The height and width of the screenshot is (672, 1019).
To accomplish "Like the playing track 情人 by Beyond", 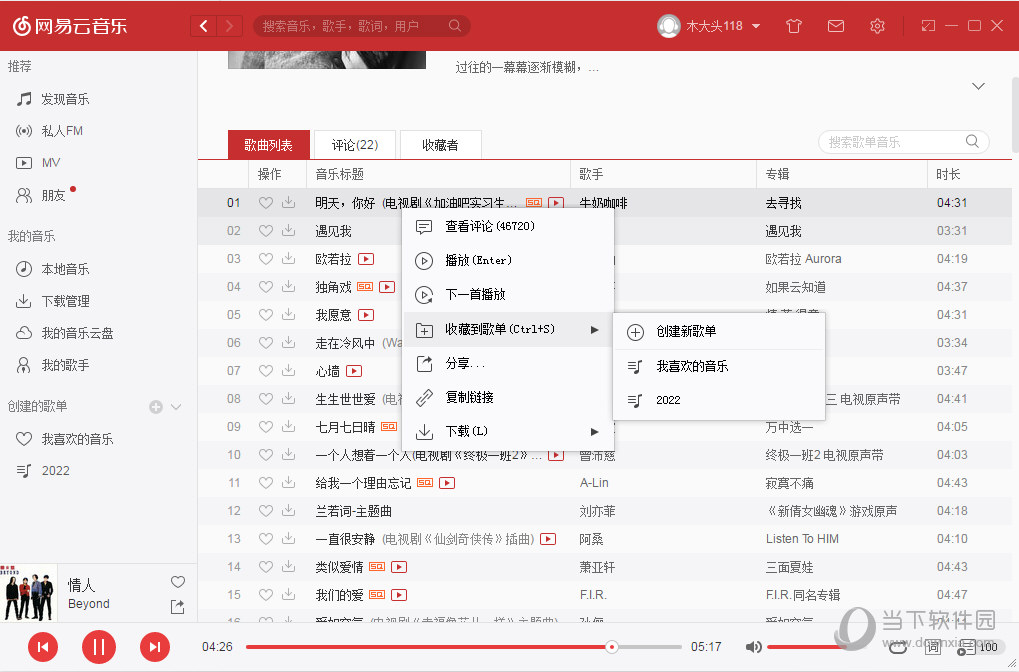I will (x=177, y=581).
